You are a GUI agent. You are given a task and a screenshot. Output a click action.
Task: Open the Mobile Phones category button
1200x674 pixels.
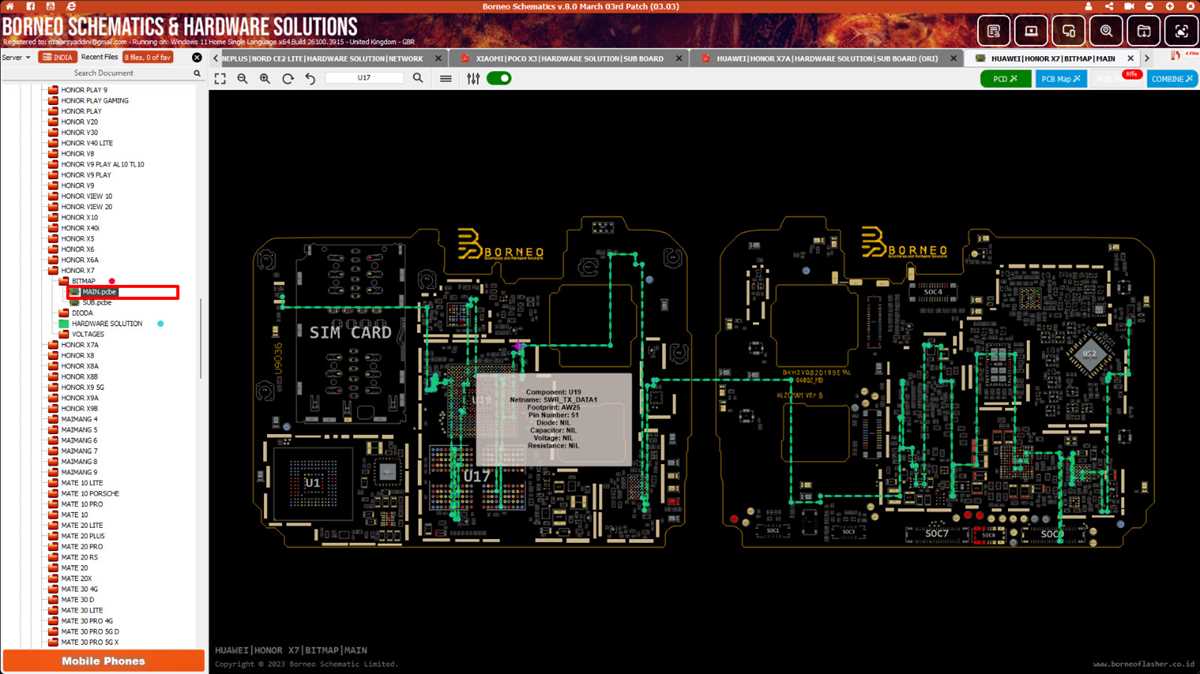pos(103,661)
